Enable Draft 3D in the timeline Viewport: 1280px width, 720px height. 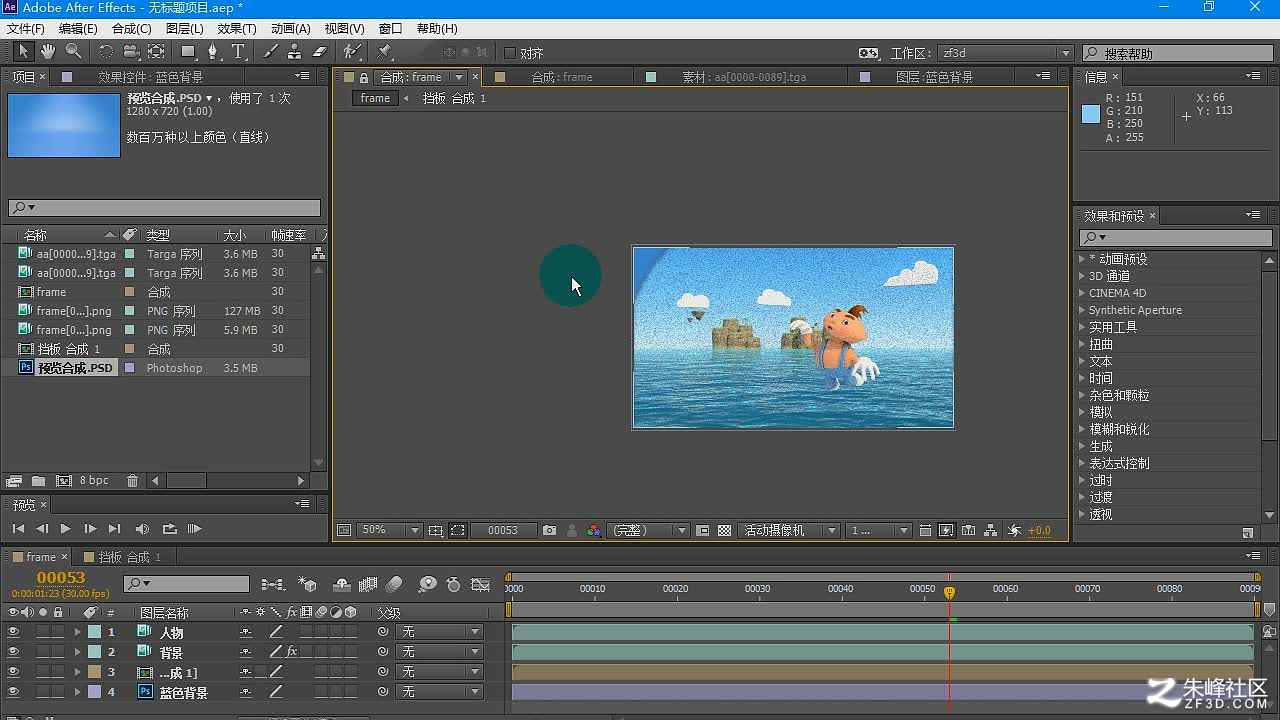click(x=308, y=584)
